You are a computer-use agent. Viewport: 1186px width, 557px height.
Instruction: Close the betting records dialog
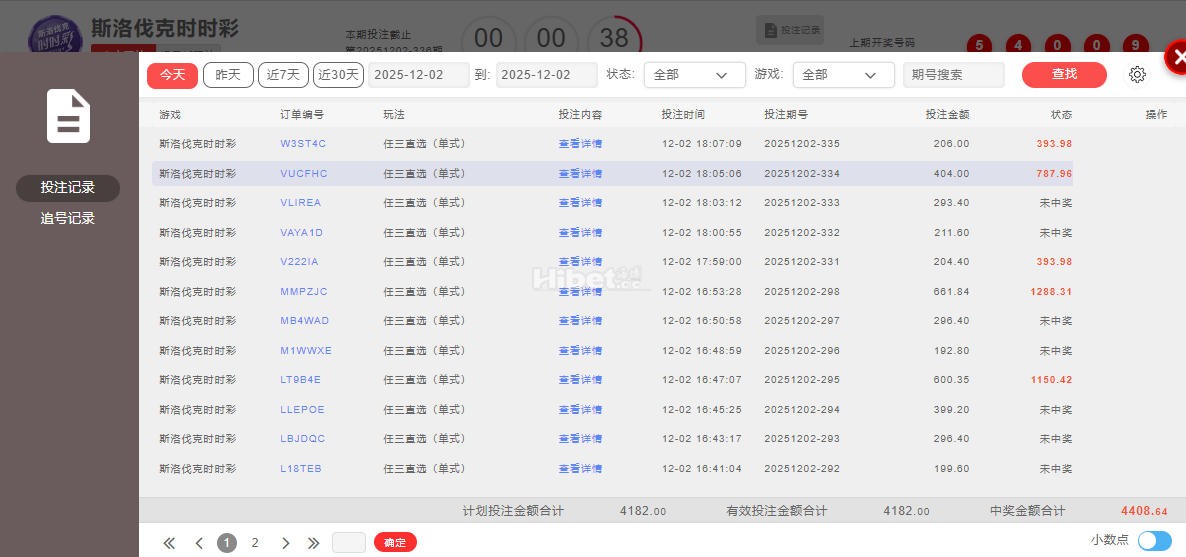1178,58
